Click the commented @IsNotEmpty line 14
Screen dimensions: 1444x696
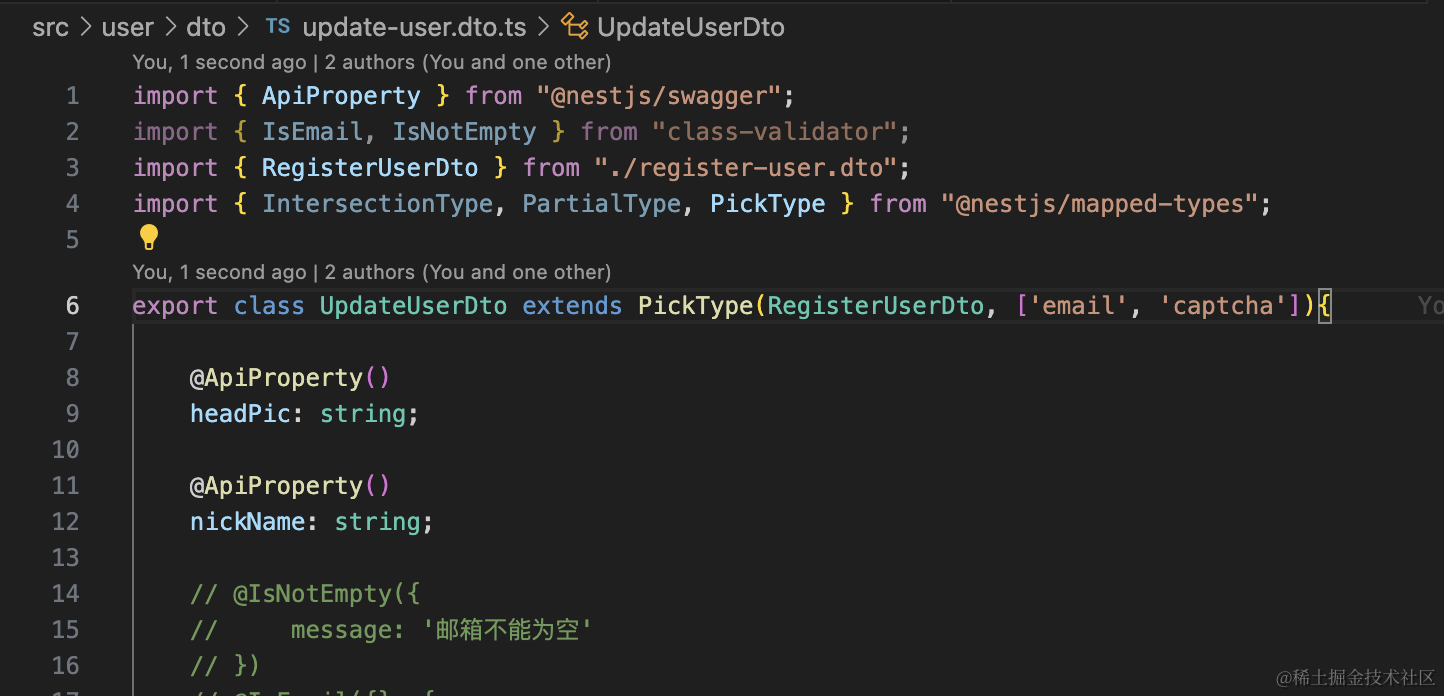[305, 594]
